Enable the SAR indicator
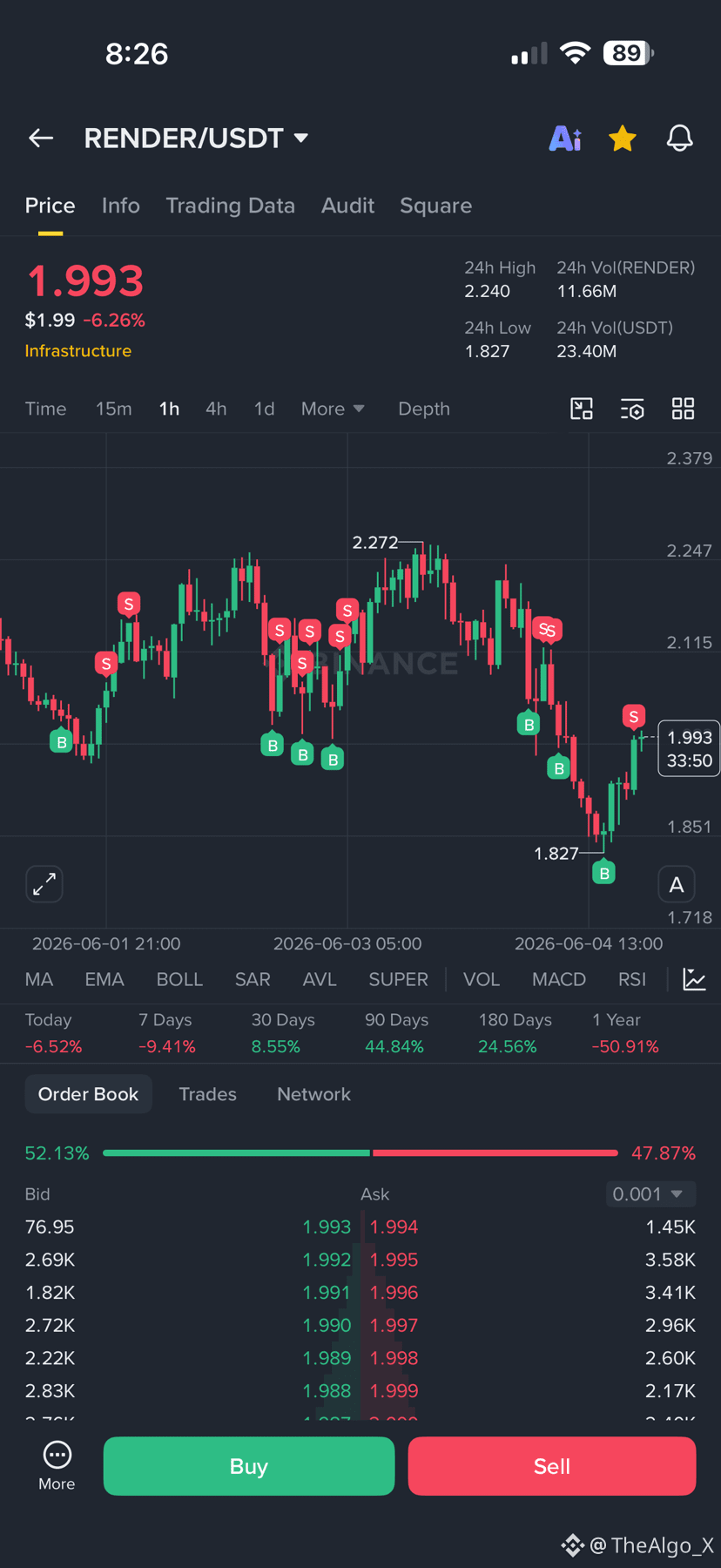721x1568 pixels. 253,979
